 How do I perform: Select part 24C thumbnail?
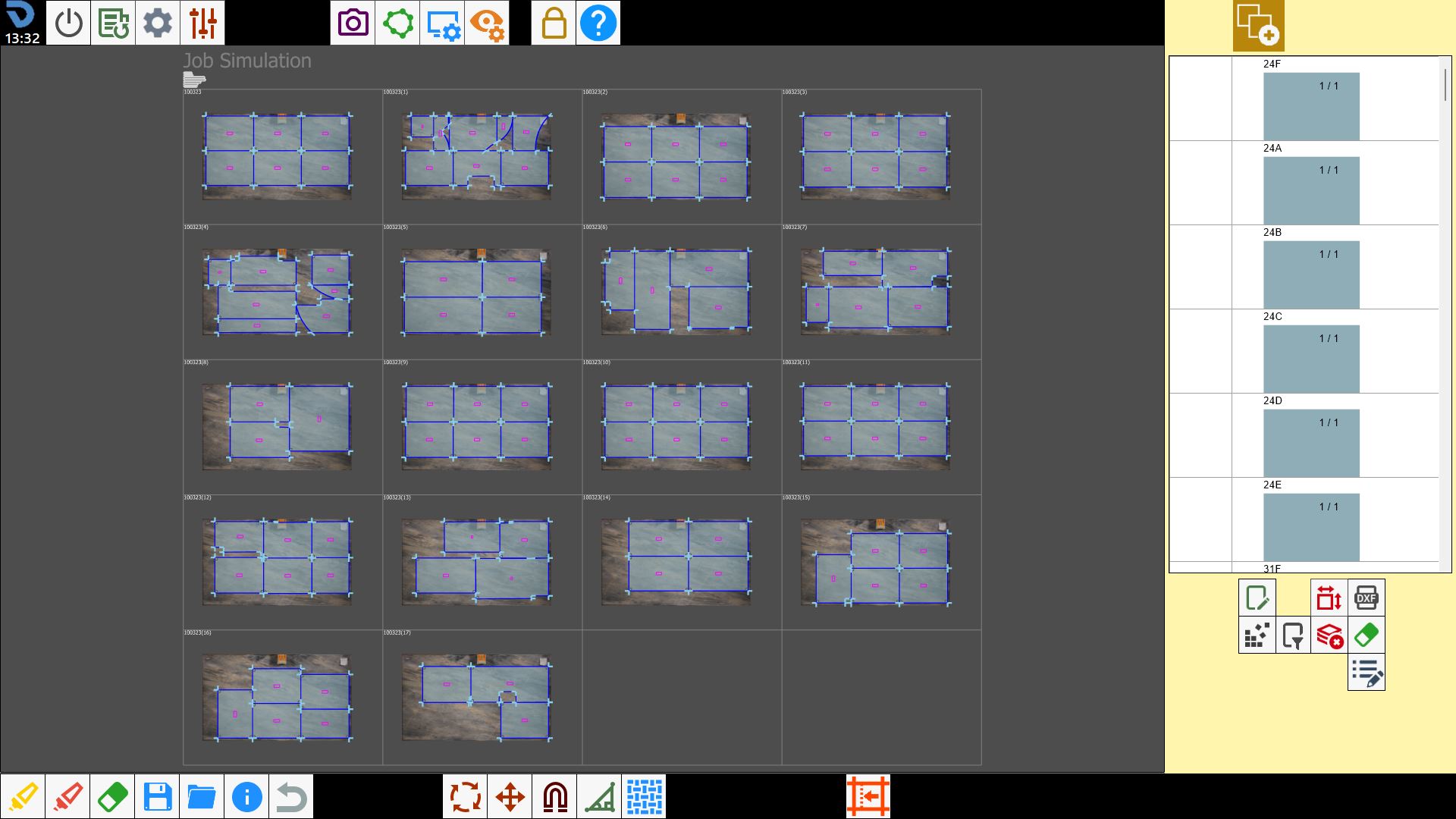click(1311, 359)
